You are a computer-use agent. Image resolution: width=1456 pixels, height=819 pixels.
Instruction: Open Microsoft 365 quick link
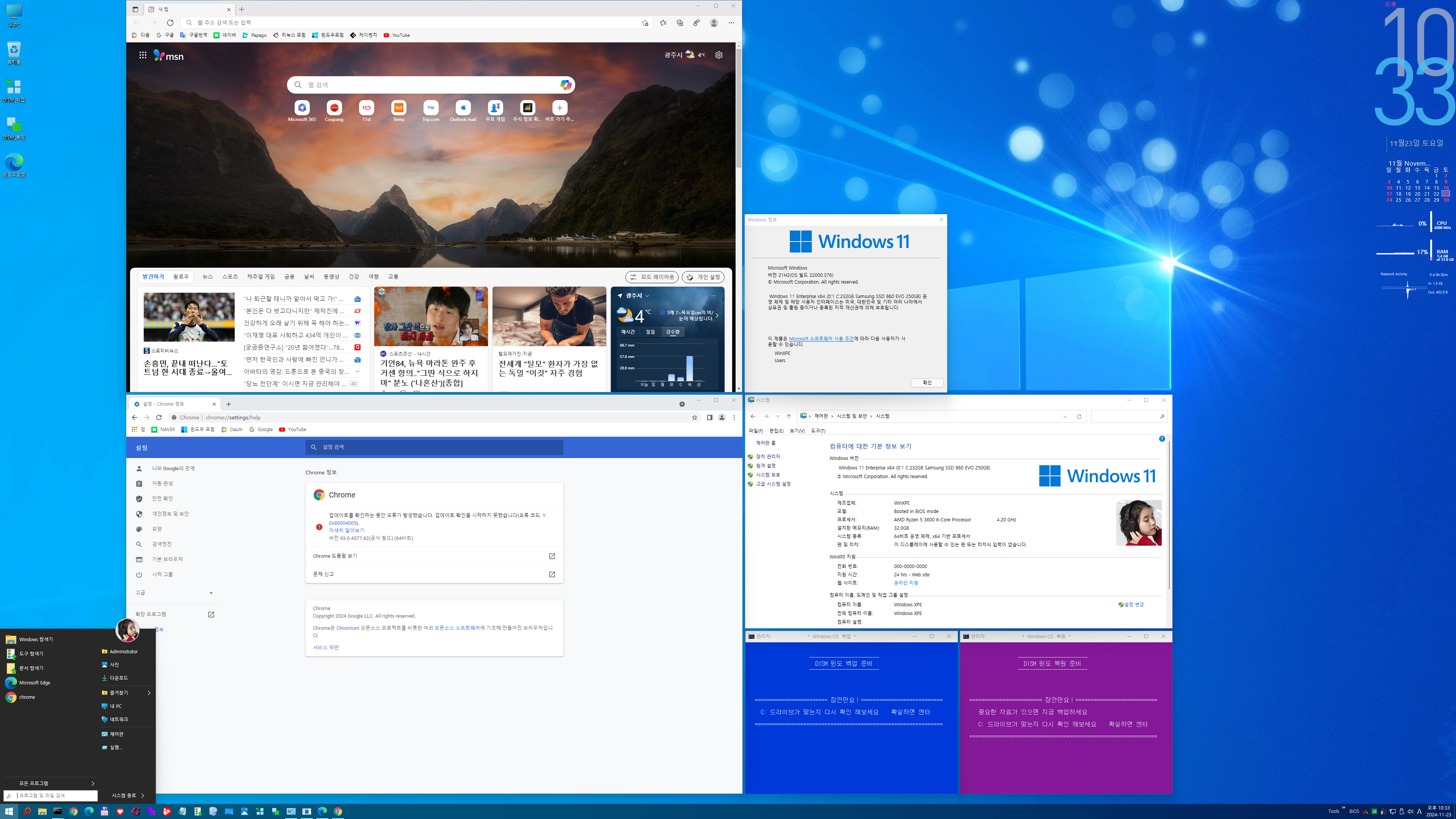point(302,111)
